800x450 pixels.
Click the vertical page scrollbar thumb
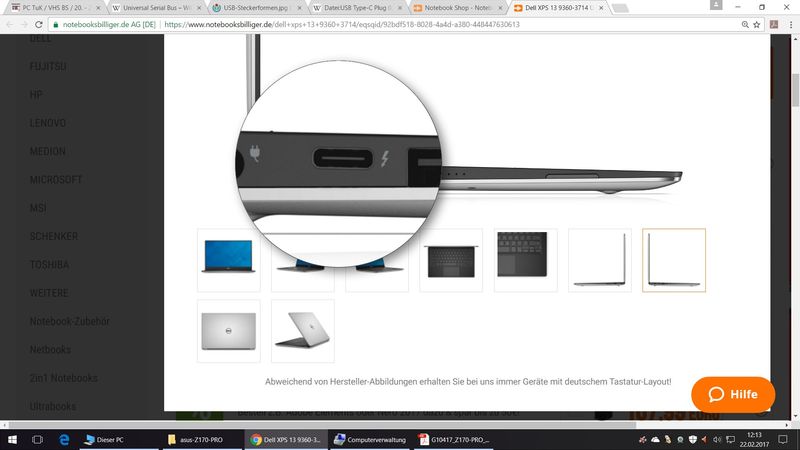[795, 90]
